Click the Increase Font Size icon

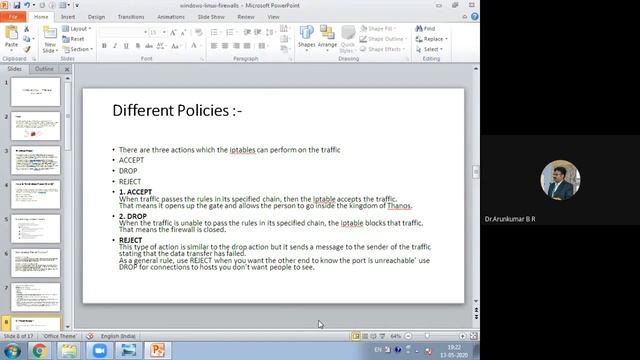click(x=173, y=32)
